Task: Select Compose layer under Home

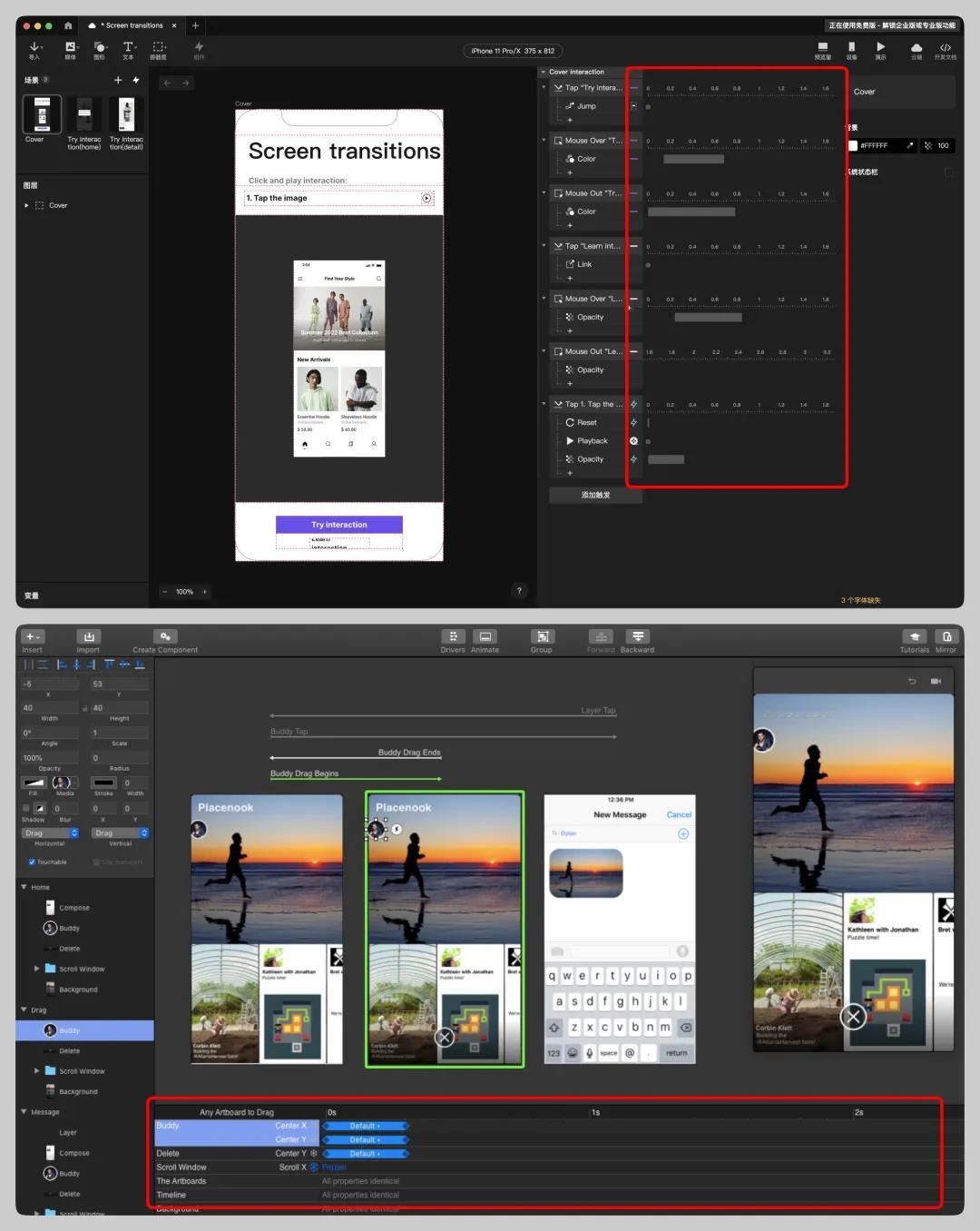Action: [74, 908]
